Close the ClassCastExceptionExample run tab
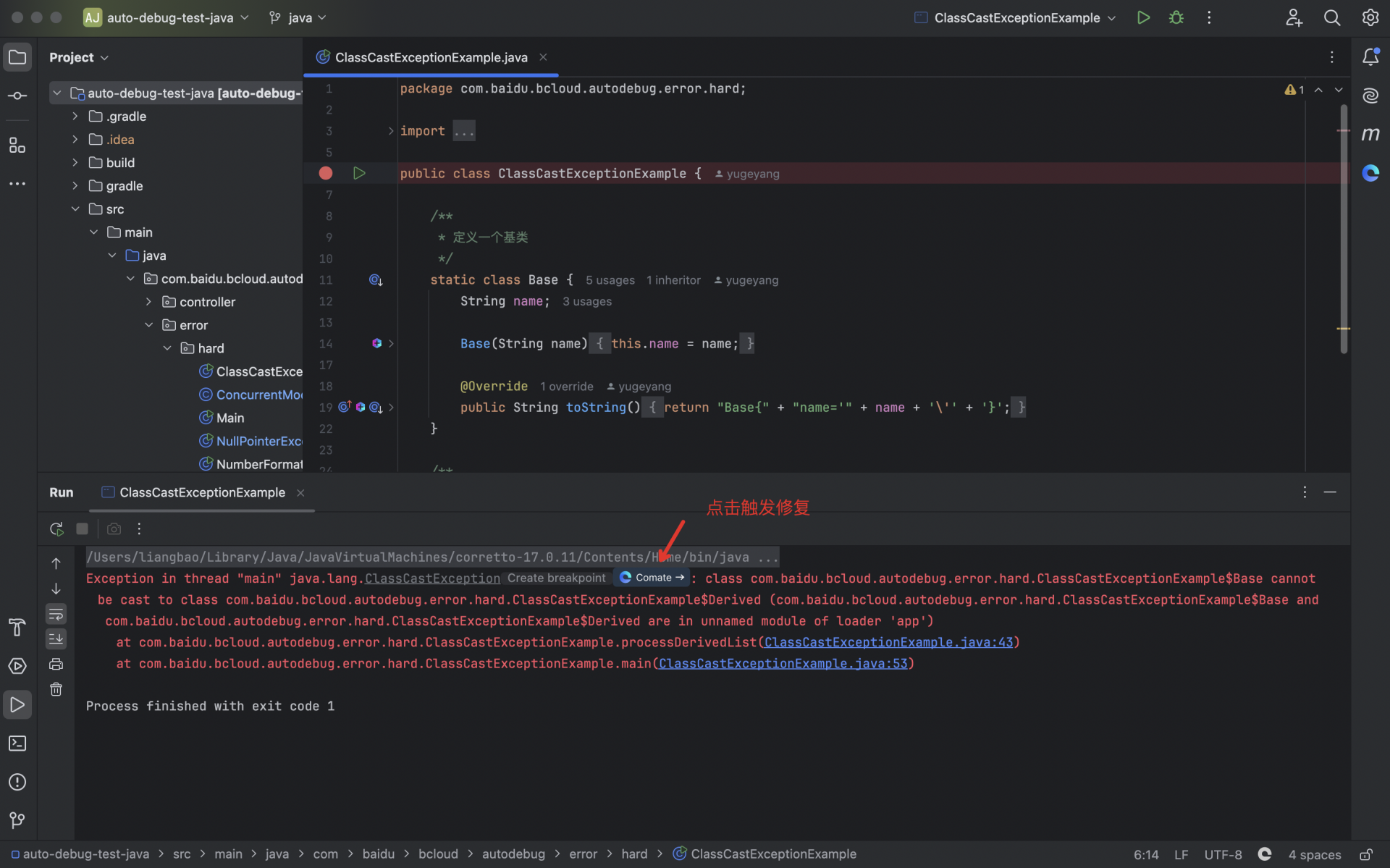The image size is (1390, 868). pos(300,492)
